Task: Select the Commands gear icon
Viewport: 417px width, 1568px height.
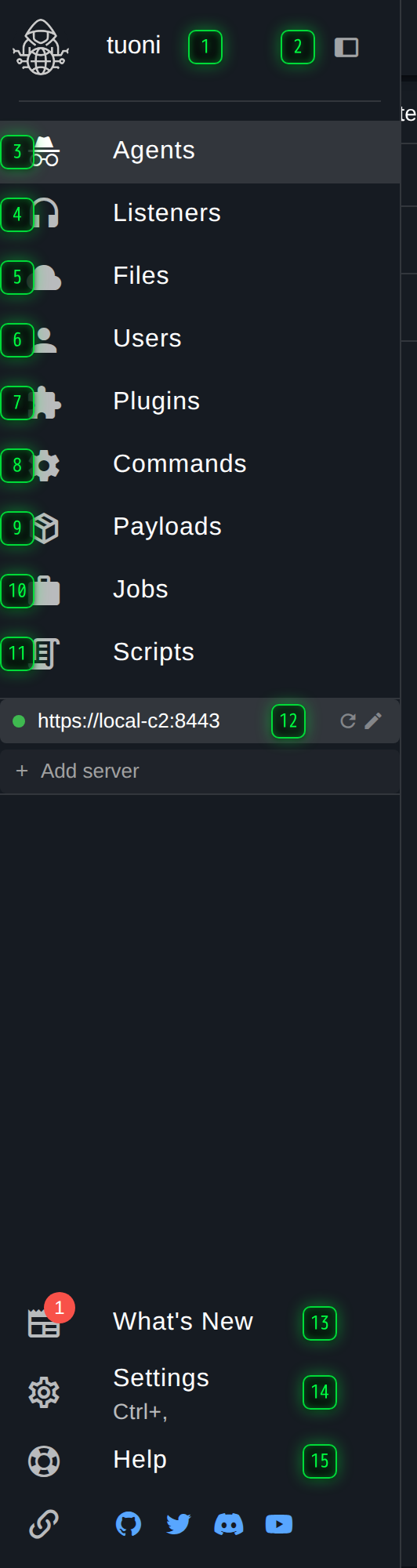Action: tap(45, 465)
